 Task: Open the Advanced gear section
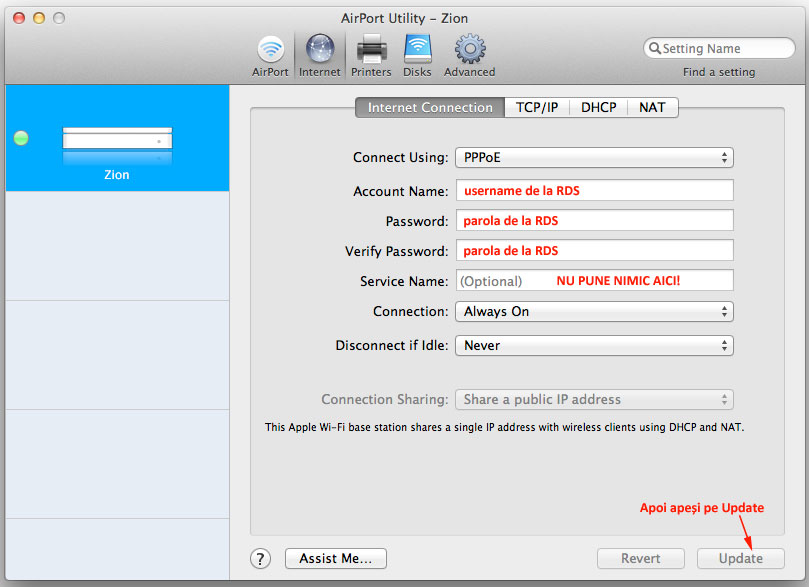click(470, 54)
